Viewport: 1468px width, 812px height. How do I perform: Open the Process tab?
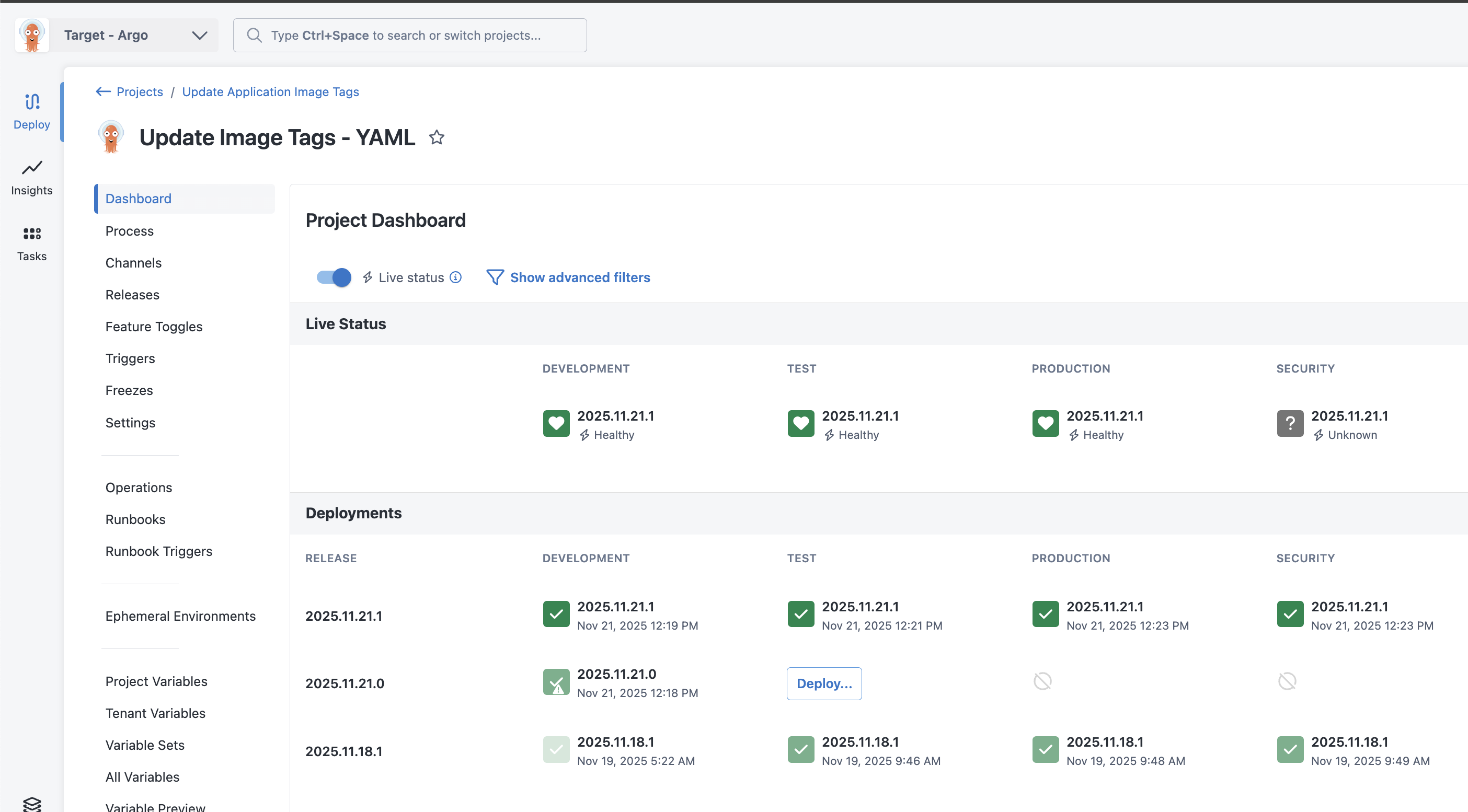click(129, 230)
